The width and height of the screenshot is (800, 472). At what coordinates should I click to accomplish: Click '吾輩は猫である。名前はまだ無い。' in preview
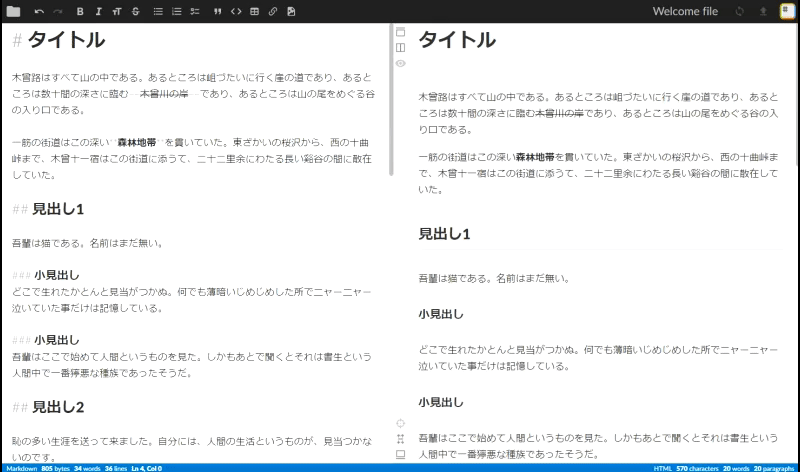tap(494, 279)
